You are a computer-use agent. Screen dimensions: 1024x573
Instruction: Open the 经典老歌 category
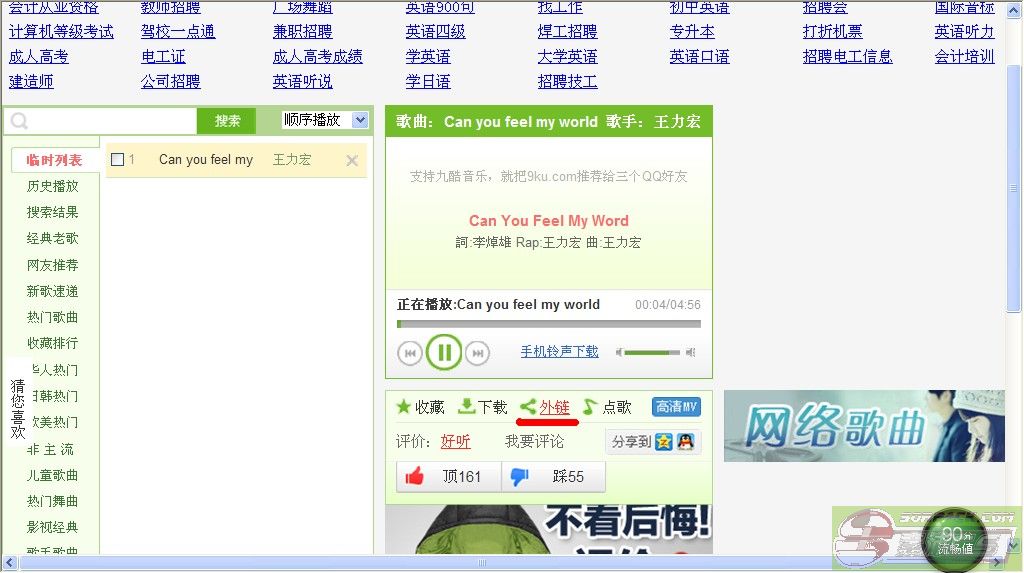[x=52, y=238]
